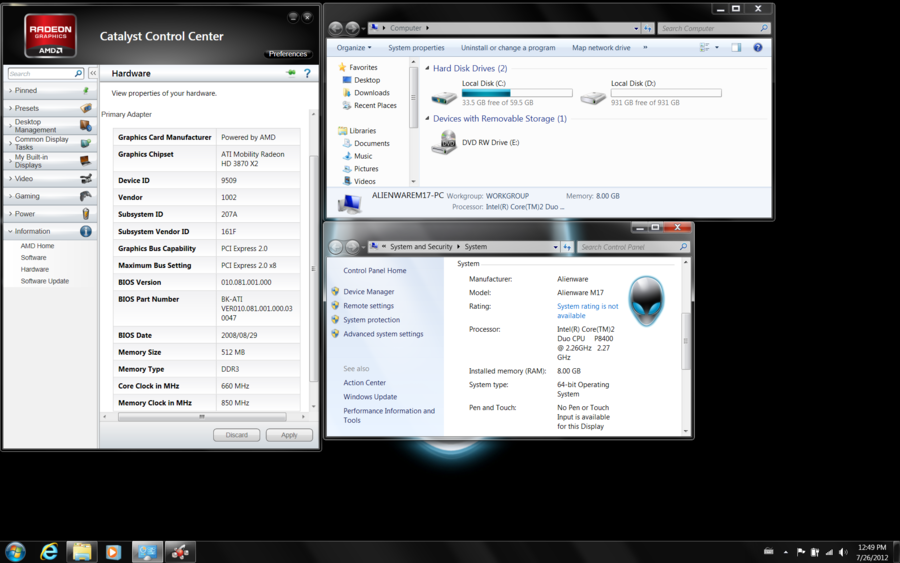This screenshot has width=900, height=563.
Task: Click the Apply button in Catalyst
Action: tap(289, 435)
